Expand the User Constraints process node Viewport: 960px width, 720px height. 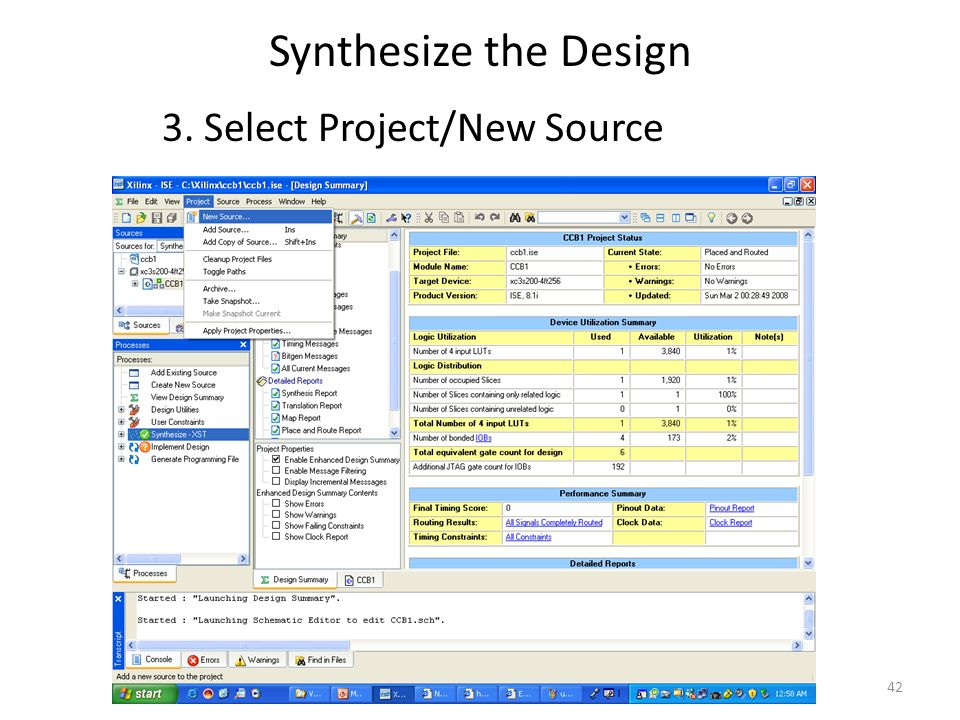121,422
